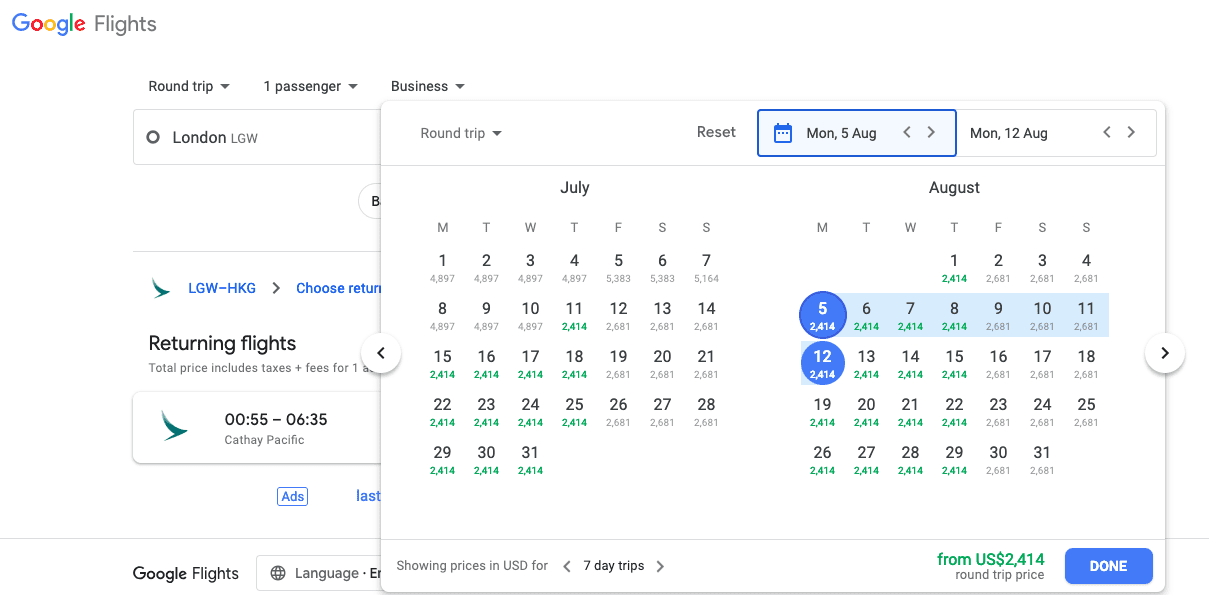Select July 5 priced 5,383
This screenshot has height=595, width=1209.
point(619,267)
